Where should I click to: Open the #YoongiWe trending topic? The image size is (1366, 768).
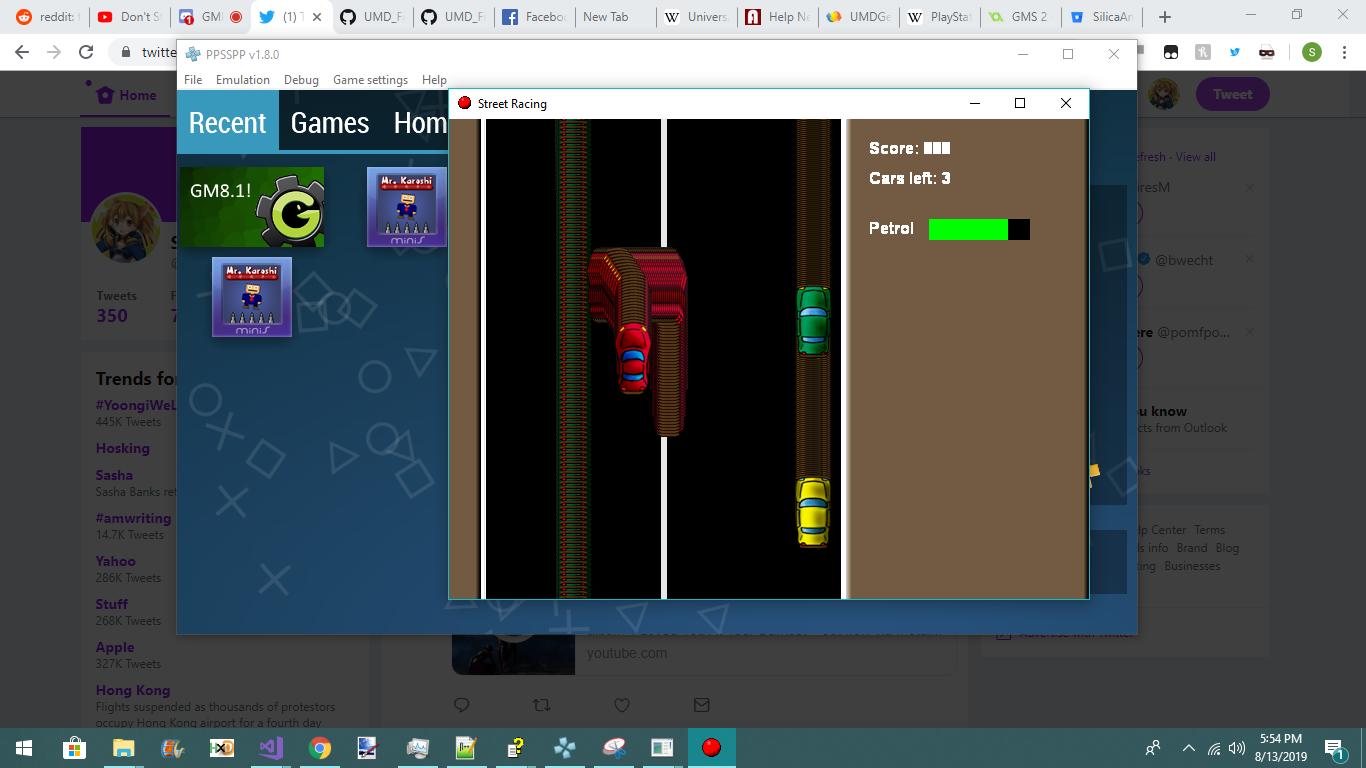(135, 405)
